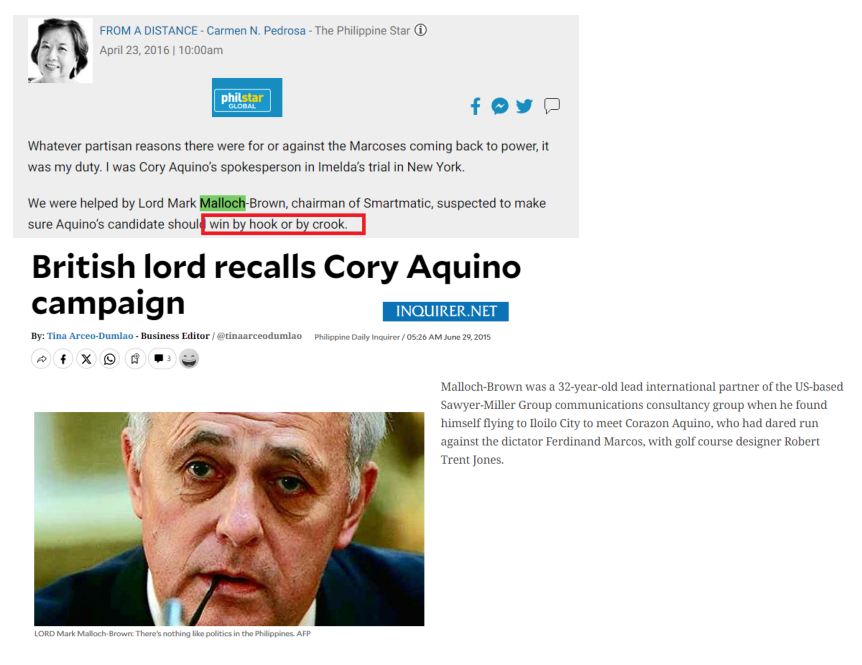
Task: Open @tinaarceodumlao handle link
Action: tap(259, 336)
